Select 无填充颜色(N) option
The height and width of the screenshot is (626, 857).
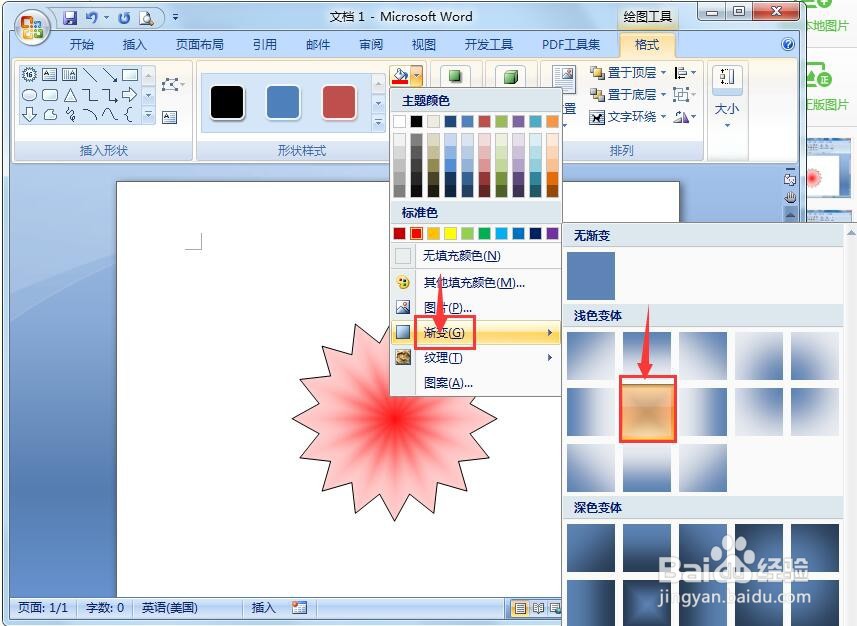pos(476,256)
